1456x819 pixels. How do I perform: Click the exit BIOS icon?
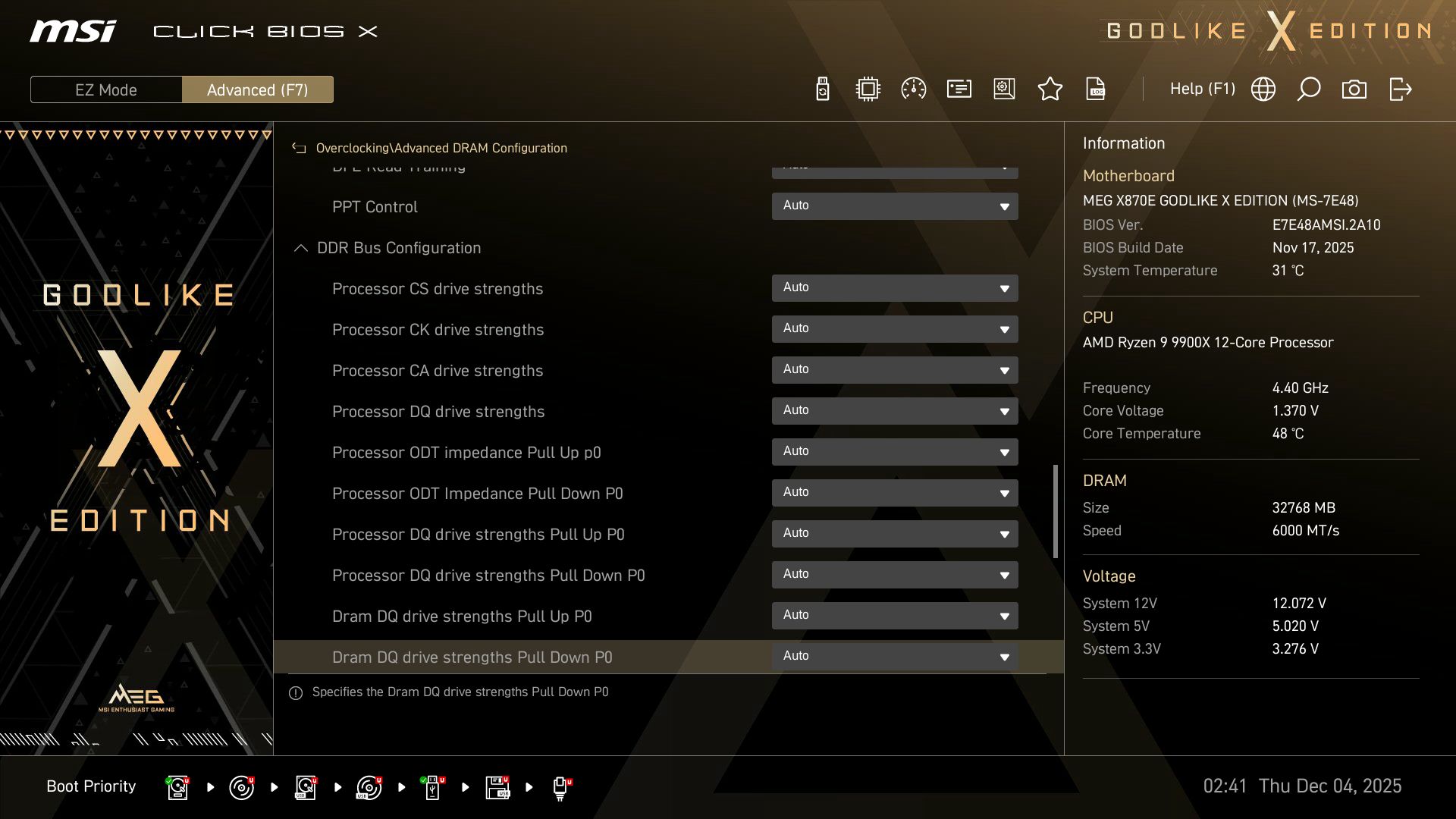pyautogui.click(x=1401, y=89)
